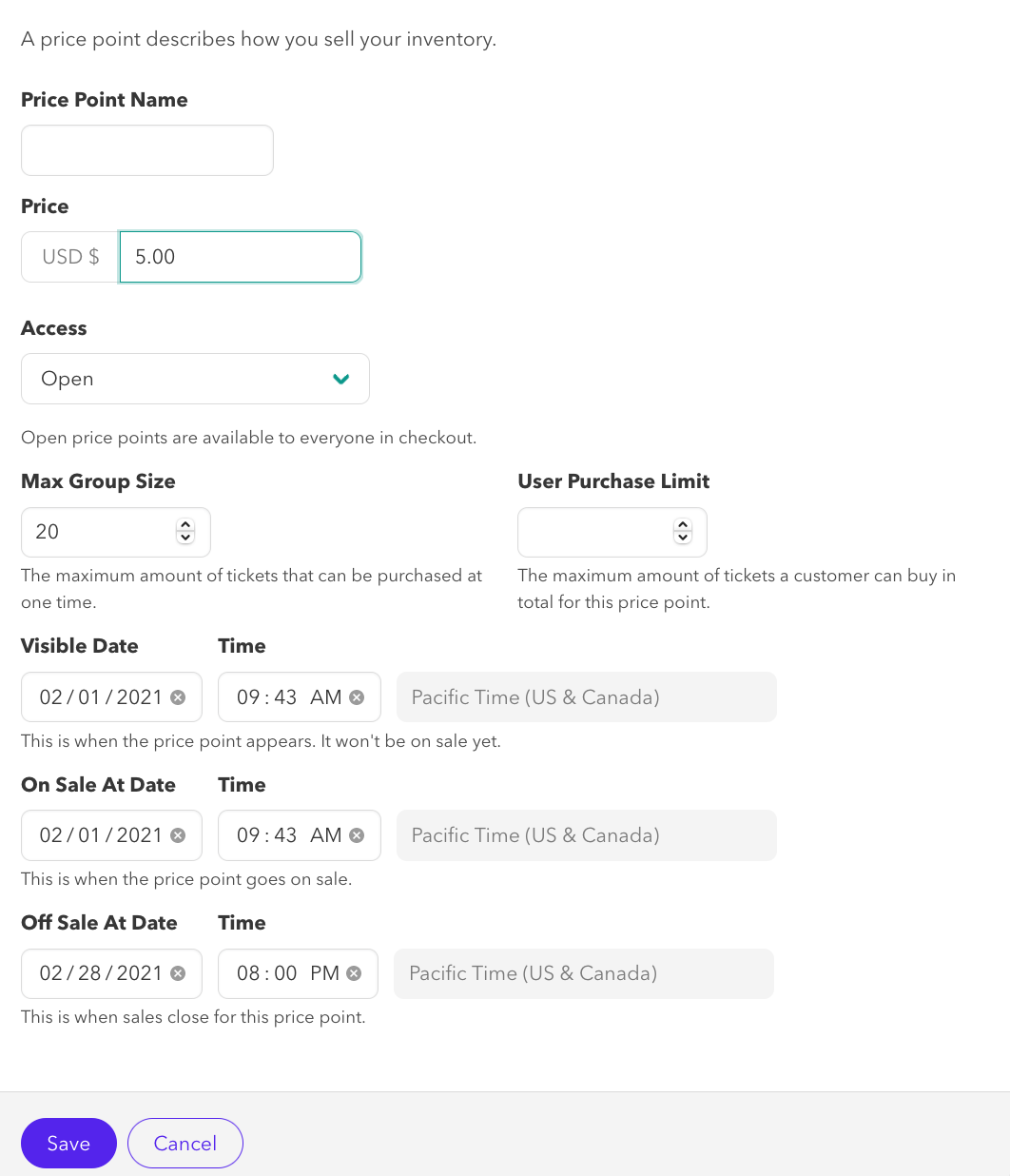Click the Price Point Name label
The image size is (1010, 1176).
(x=105, y=100)
